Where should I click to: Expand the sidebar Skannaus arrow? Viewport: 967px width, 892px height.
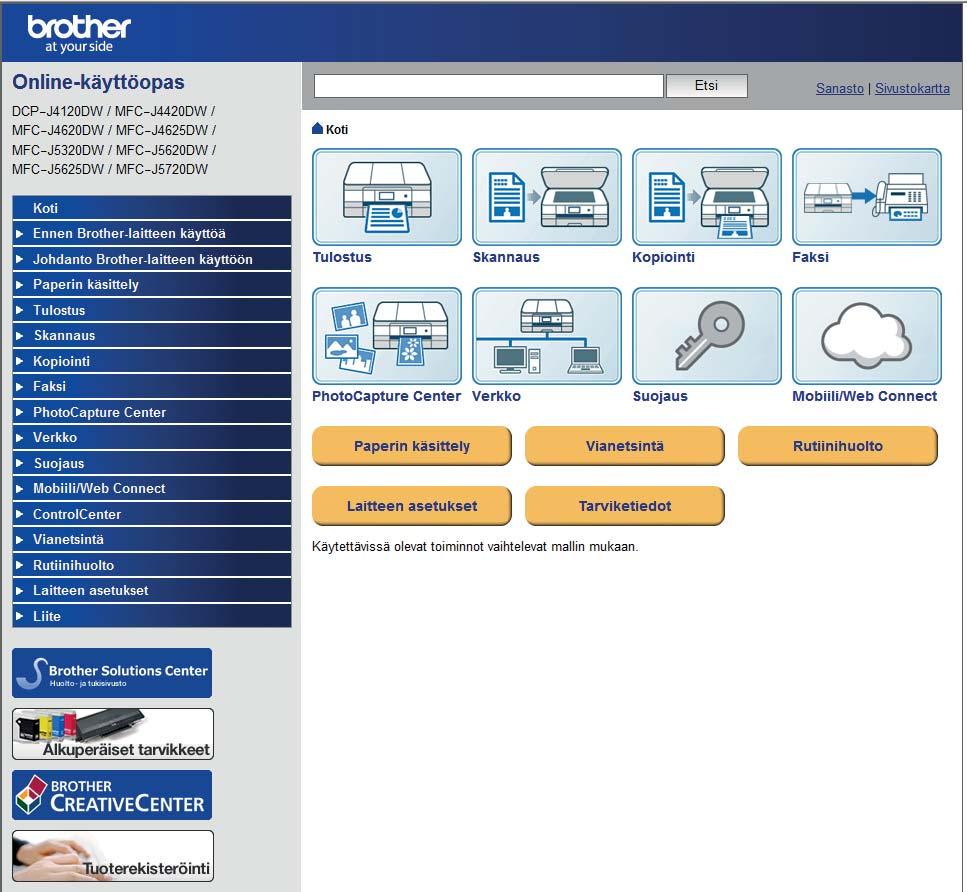pos(20,336)
